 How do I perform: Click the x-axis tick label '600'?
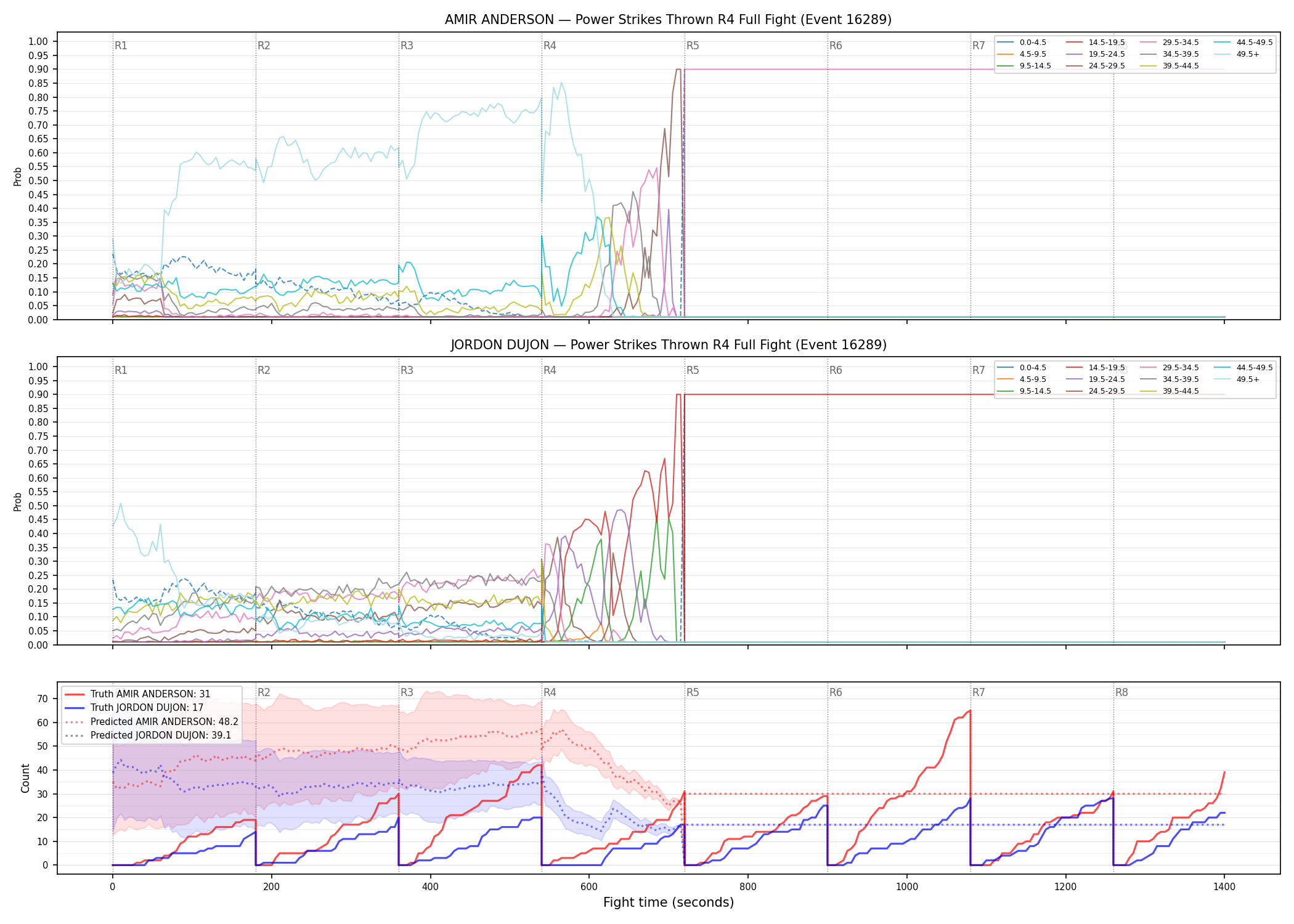click(x=589, y=887)
